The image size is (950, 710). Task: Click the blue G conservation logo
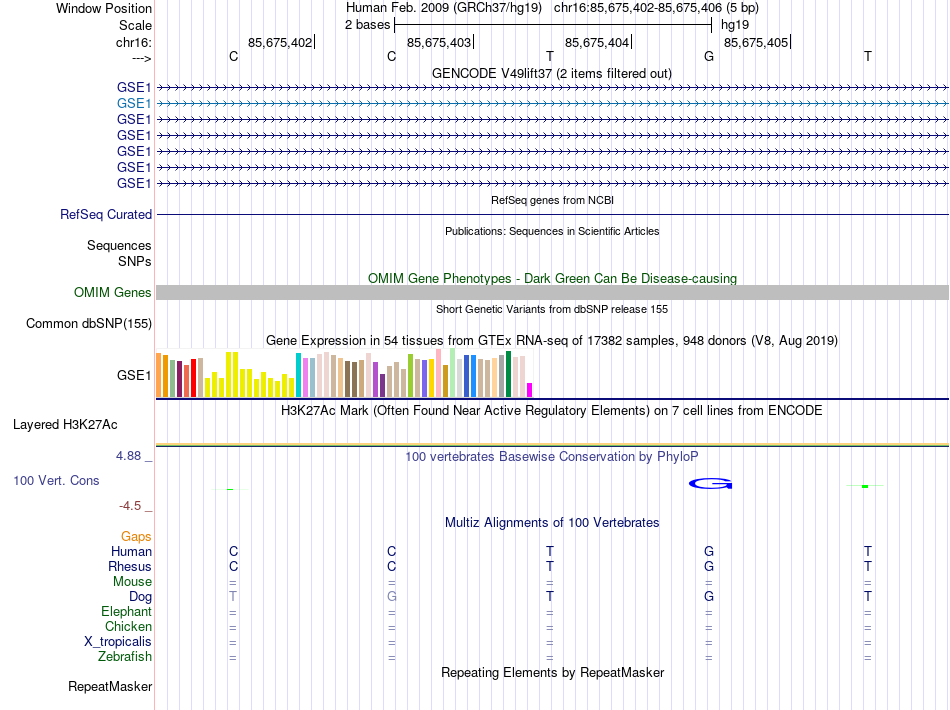click(x=710, y=483)
